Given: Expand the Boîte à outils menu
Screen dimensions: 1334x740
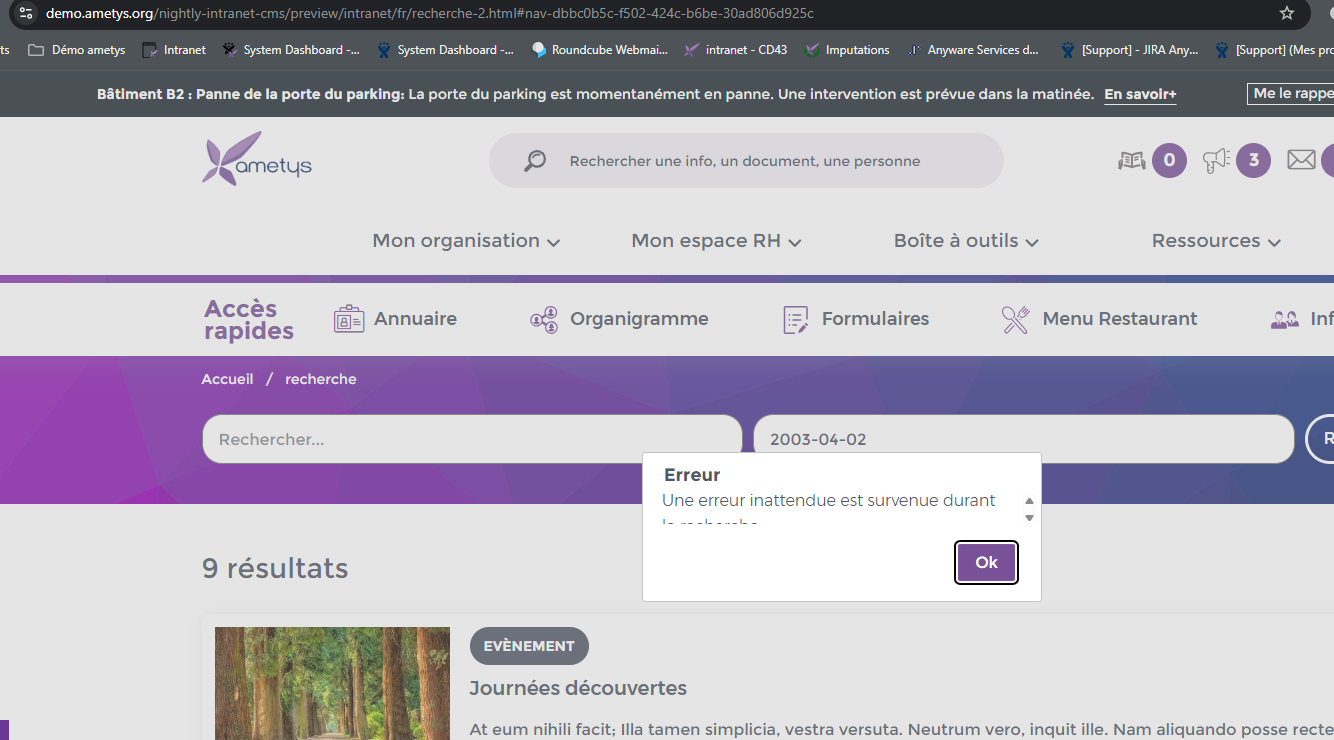Looking at the screenshot, I should click(966, 241).
